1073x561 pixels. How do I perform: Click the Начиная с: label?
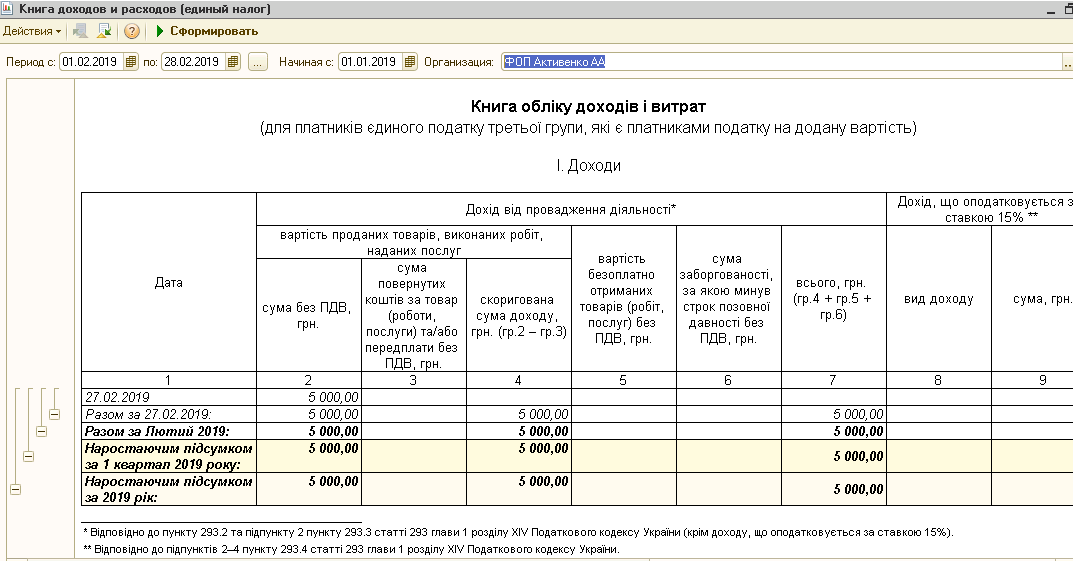306,62
